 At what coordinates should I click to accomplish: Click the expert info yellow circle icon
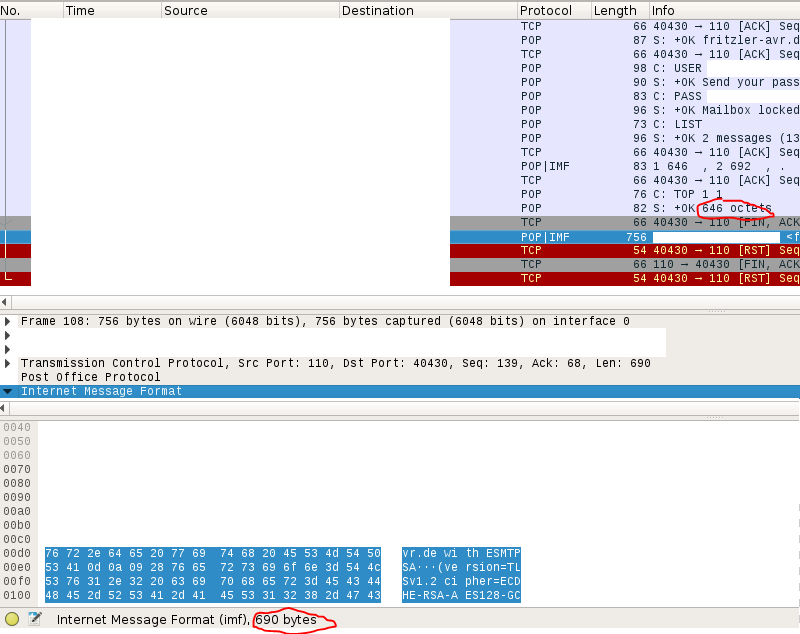[12, 619]
